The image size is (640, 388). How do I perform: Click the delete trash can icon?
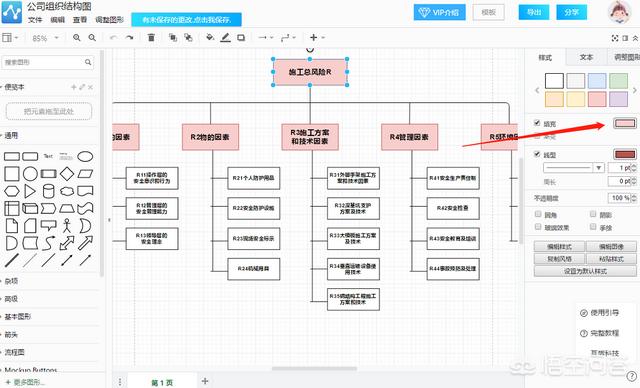pyautogui.click(x=151, y=38)
